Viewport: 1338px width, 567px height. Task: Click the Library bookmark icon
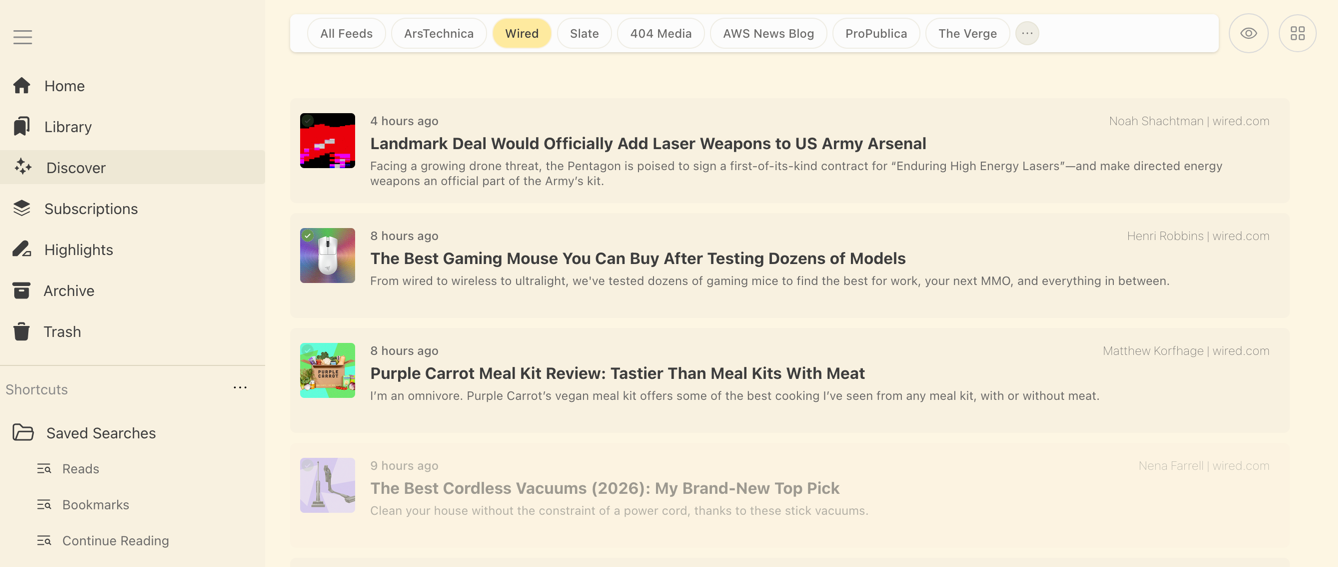pos(22,127)
